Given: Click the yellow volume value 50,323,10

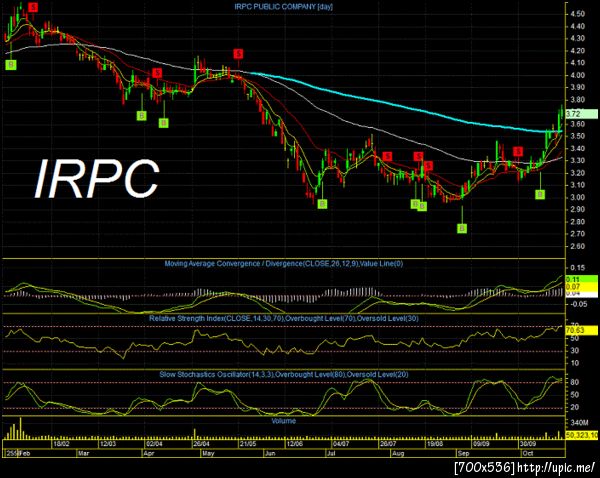Looking at the screenshot, I should pos(581,435).
